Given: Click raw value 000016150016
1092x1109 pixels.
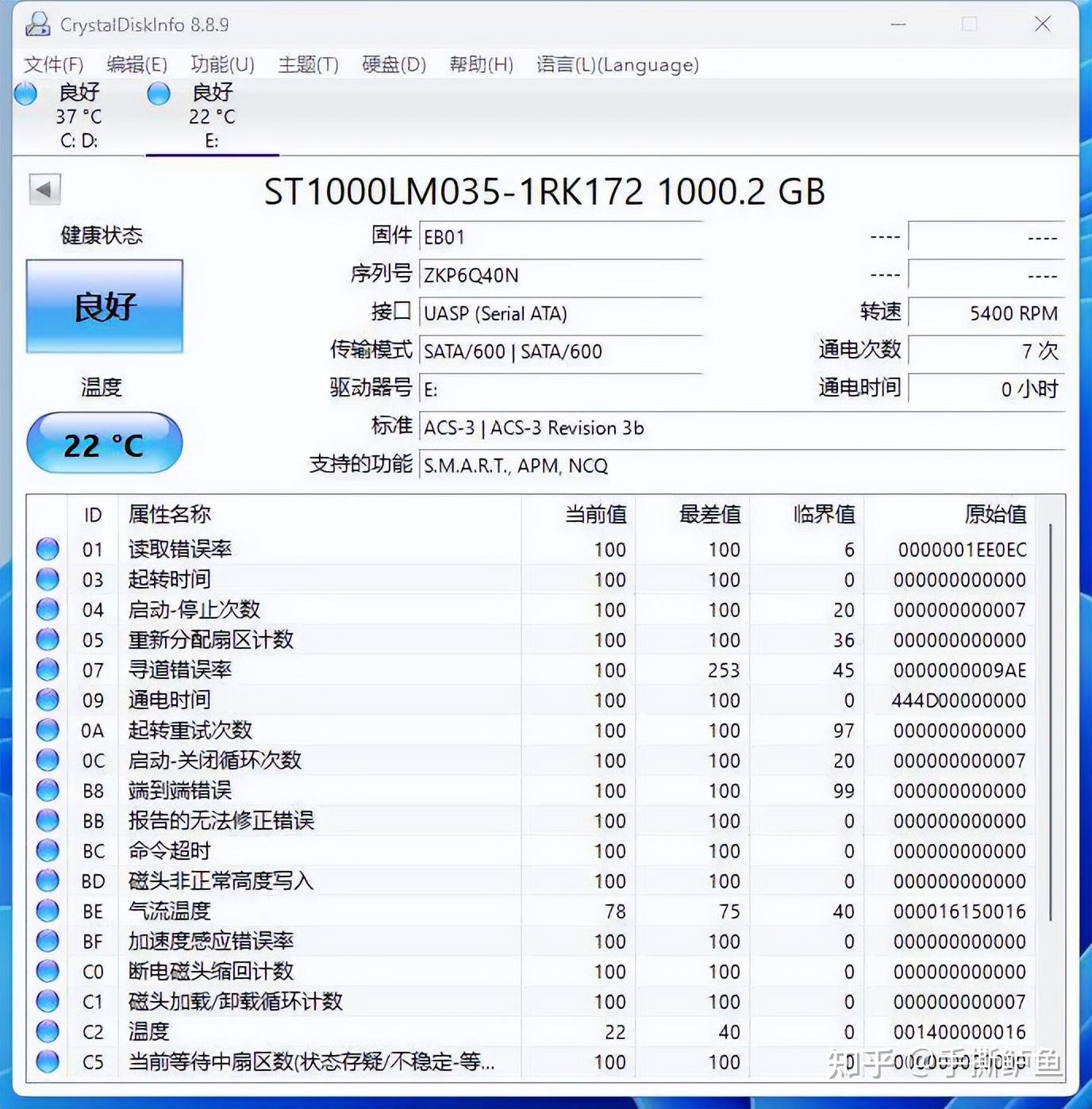Looking at the screenshot, I should 959,911.
